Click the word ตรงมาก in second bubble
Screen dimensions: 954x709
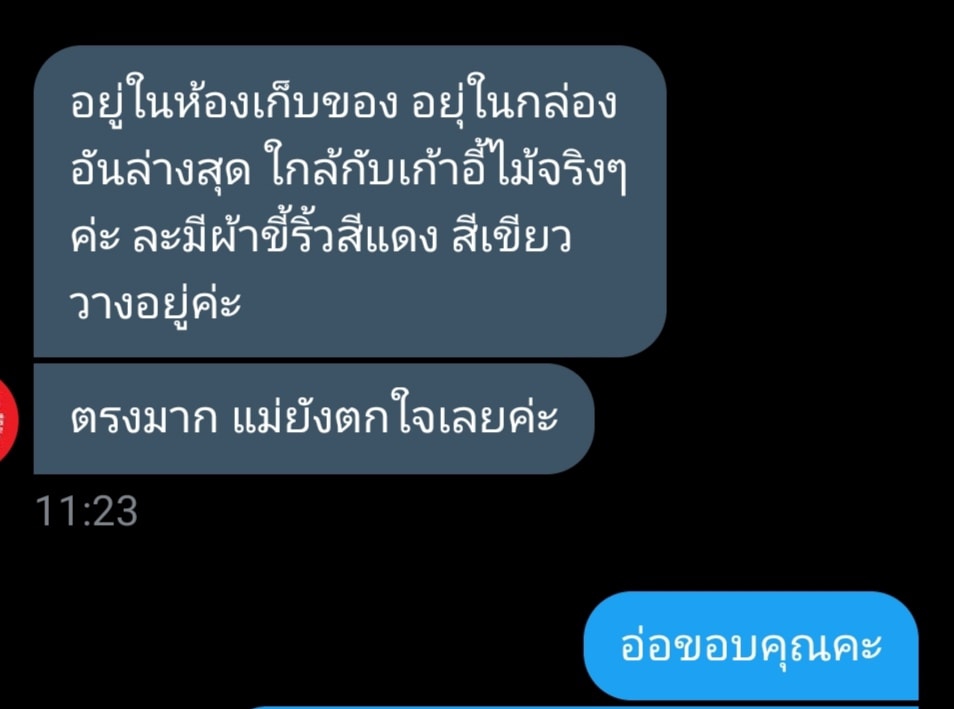pyautogui.click(x=144, y=419)
